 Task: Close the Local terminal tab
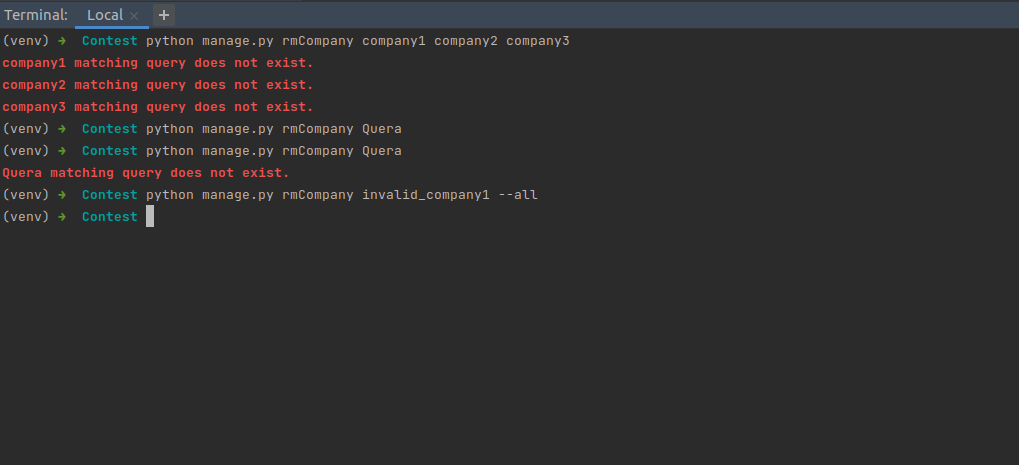point(134,16)
